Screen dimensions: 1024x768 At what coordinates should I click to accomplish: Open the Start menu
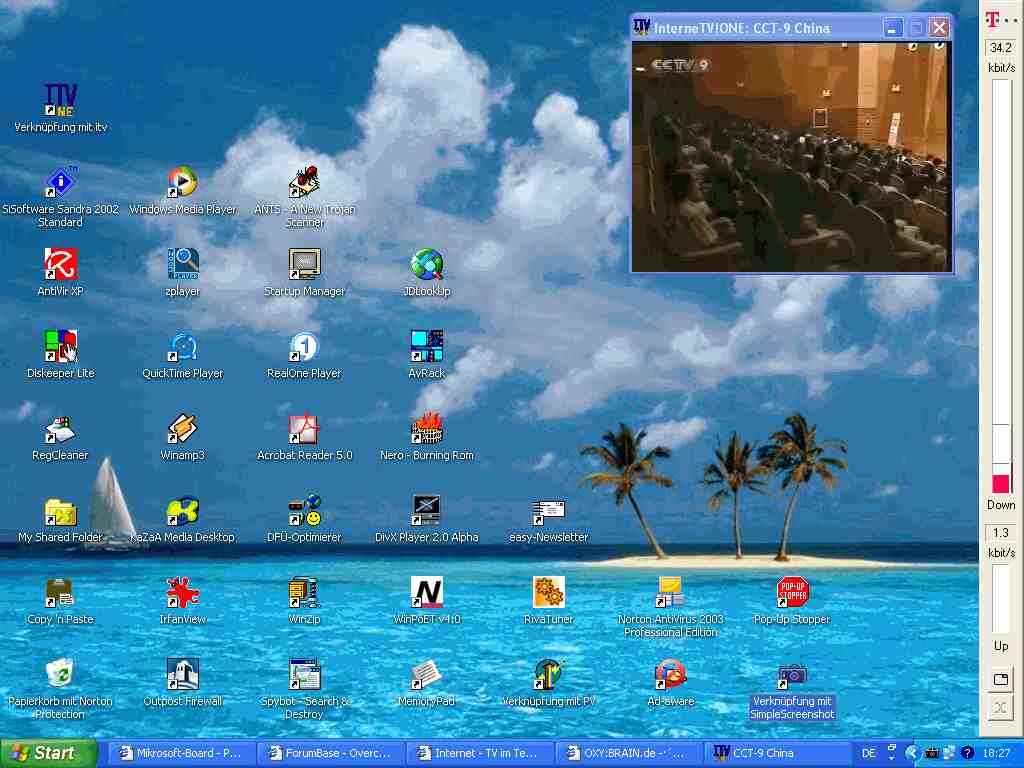48,753
